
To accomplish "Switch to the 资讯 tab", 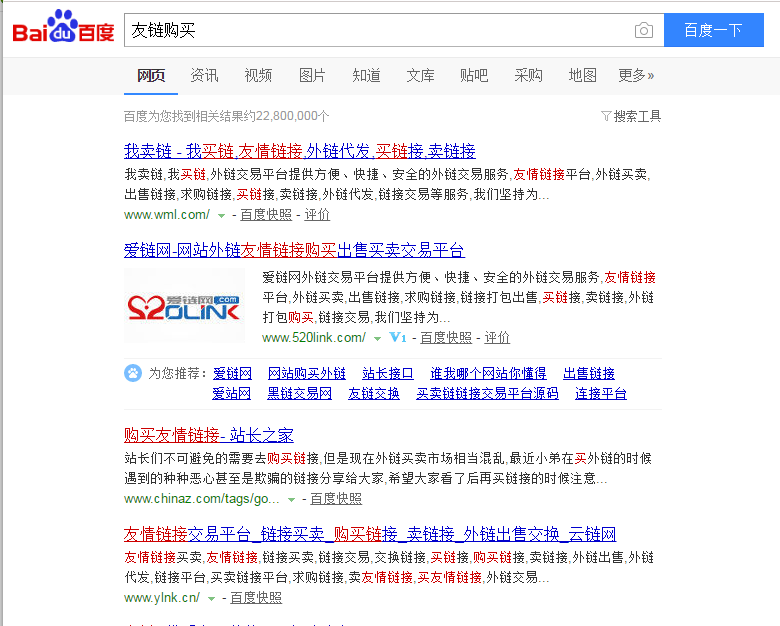I will pyautogui.click(x=204, y=76).
